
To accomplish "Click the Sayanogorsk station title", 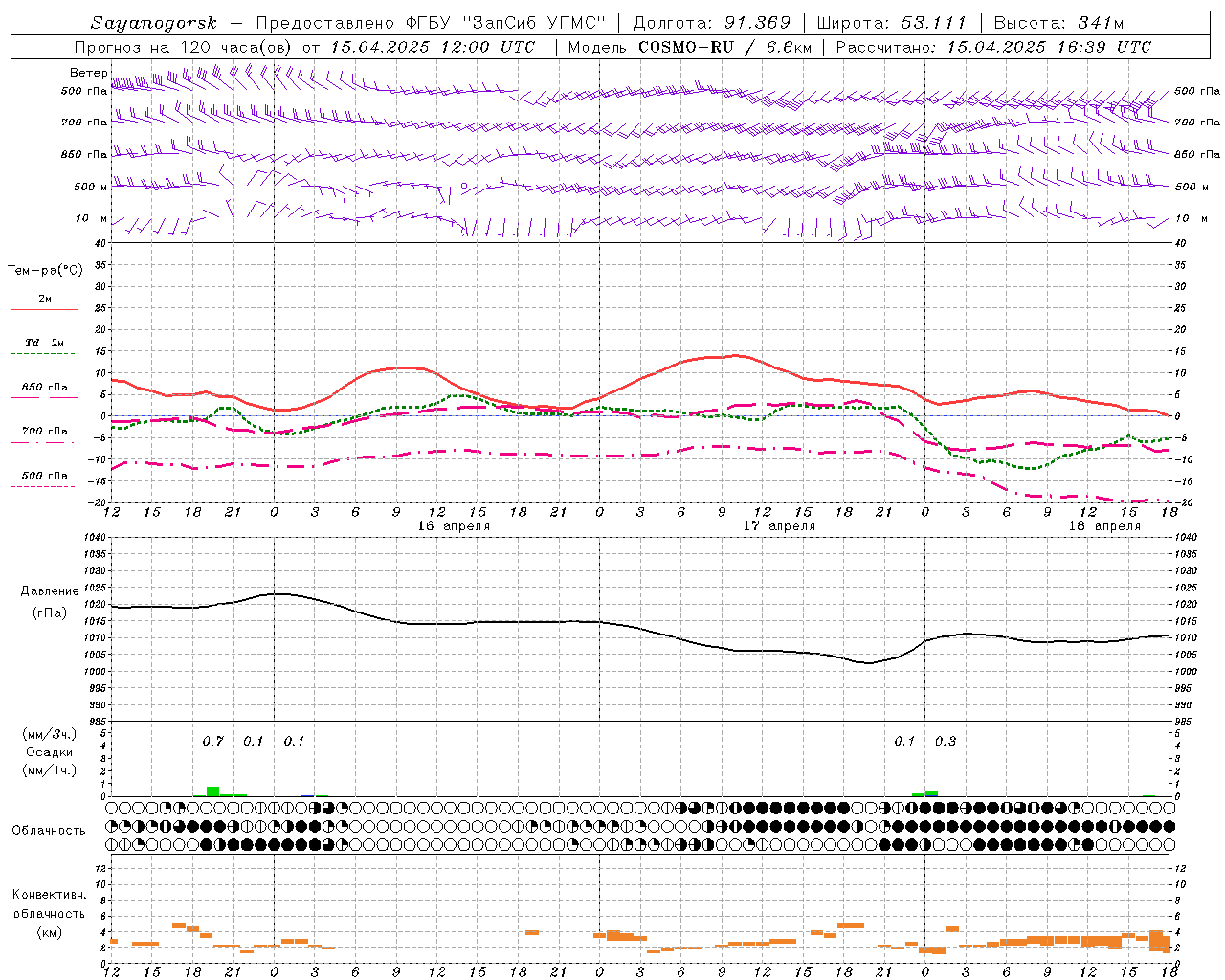I will point(154,24).
